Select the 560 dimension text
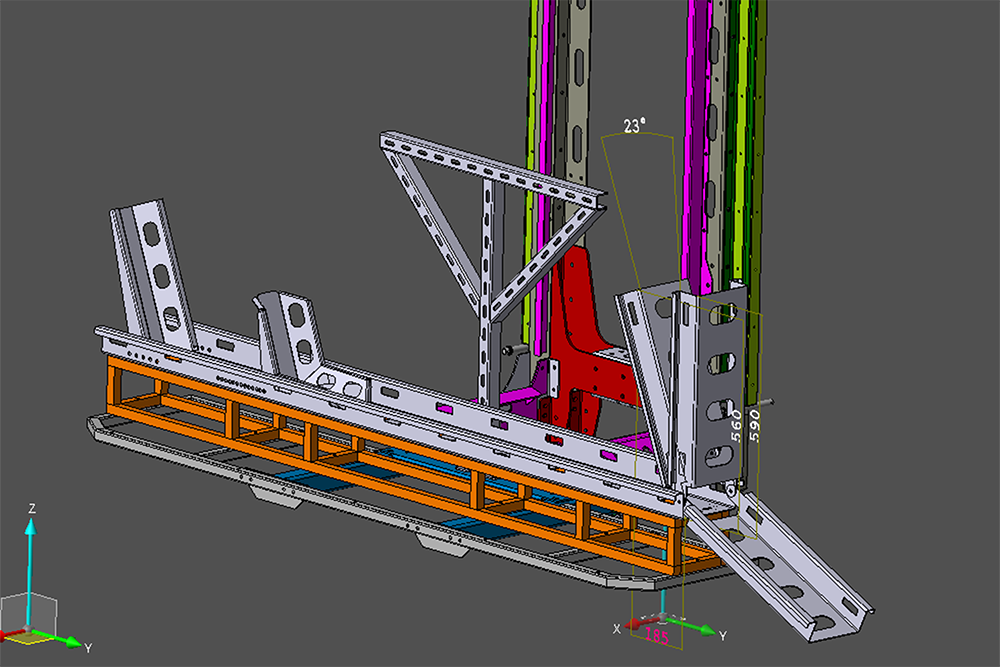The width and height of the screenshot is (1000, 667). (x=735, y=425)
